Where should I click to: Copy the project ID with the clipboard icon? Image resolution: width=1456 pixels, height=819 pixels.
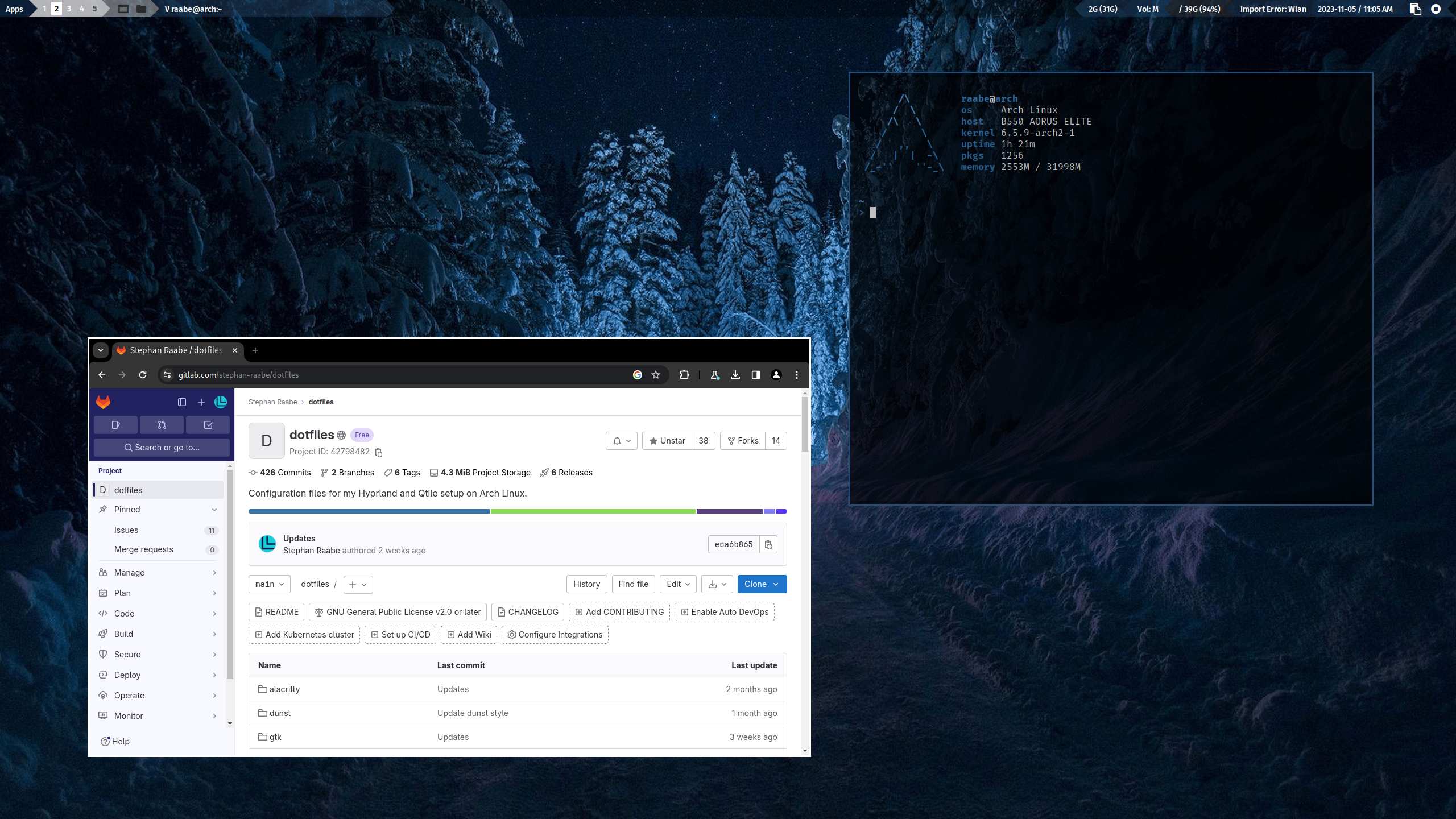[379, 452]
